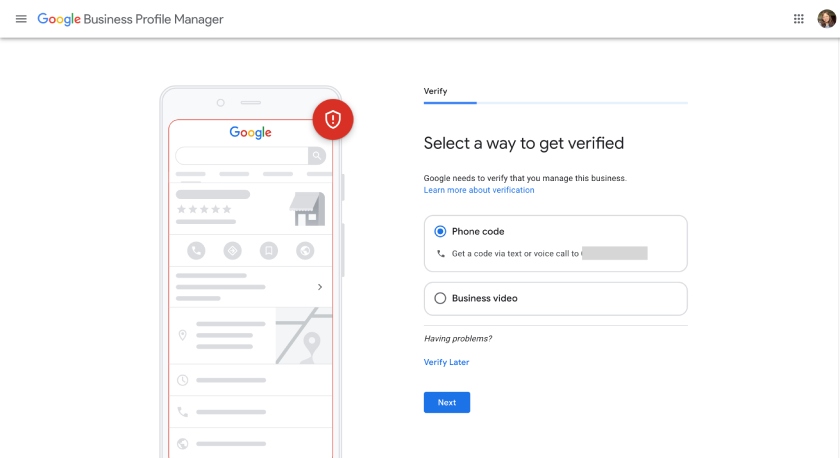Image resolution: width=840 pixels, height=458 pixels.
Task: Click the Google Business Profile Manager logo
Action: coord(130,19)
